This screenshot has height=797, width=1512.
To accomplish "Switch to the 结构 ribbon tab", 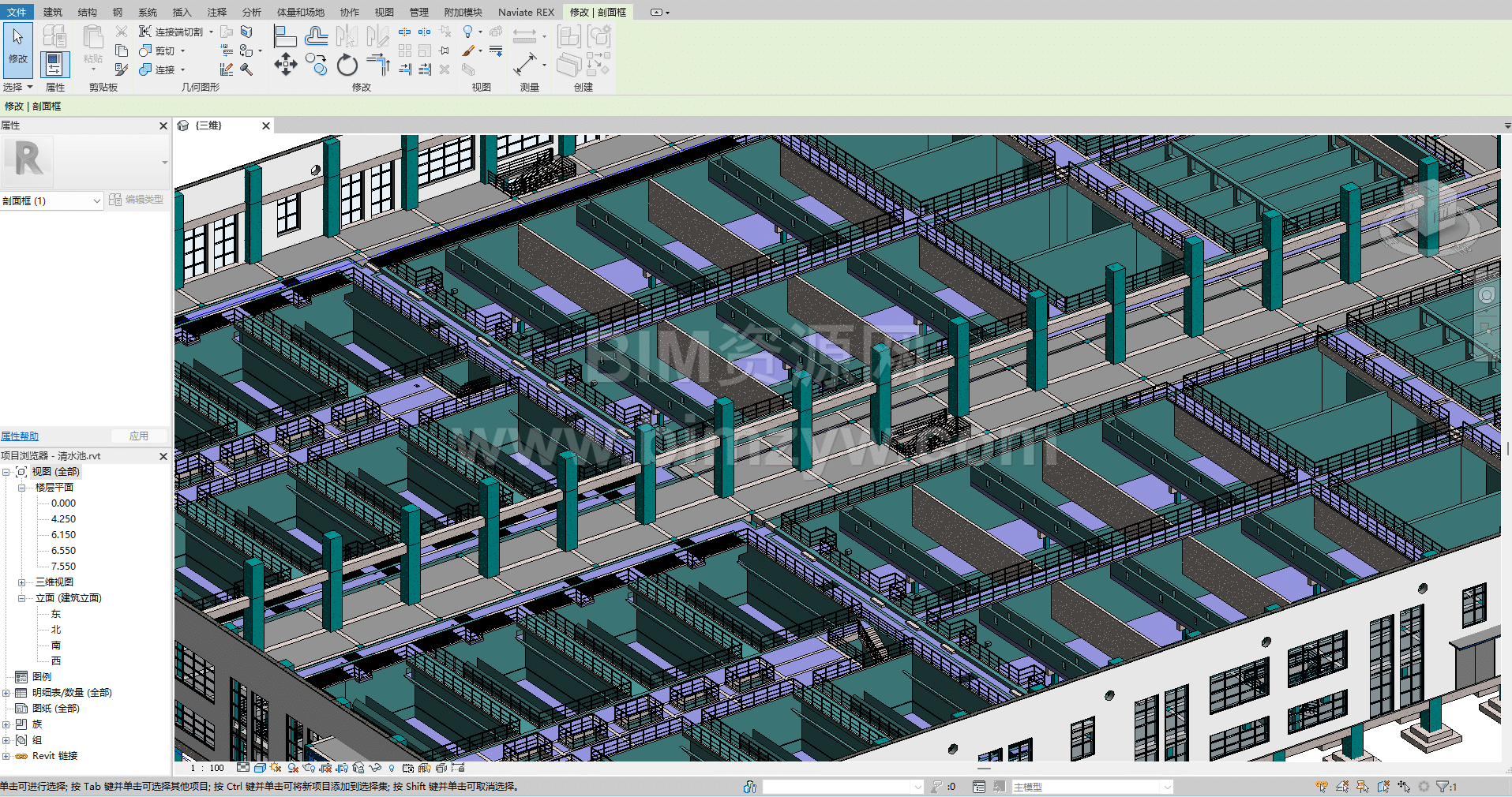I will (88, 12).
